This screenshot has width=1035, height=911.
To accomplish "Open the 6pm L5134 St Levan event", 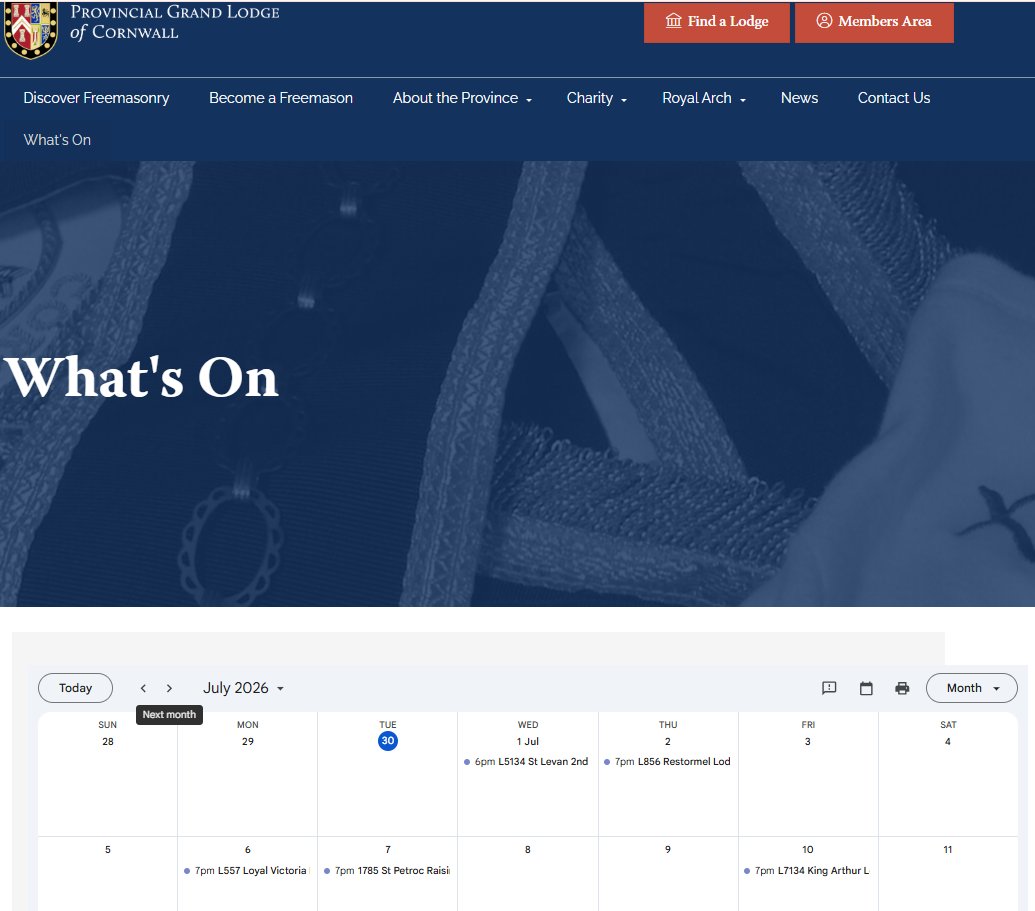I will [527, 761].
